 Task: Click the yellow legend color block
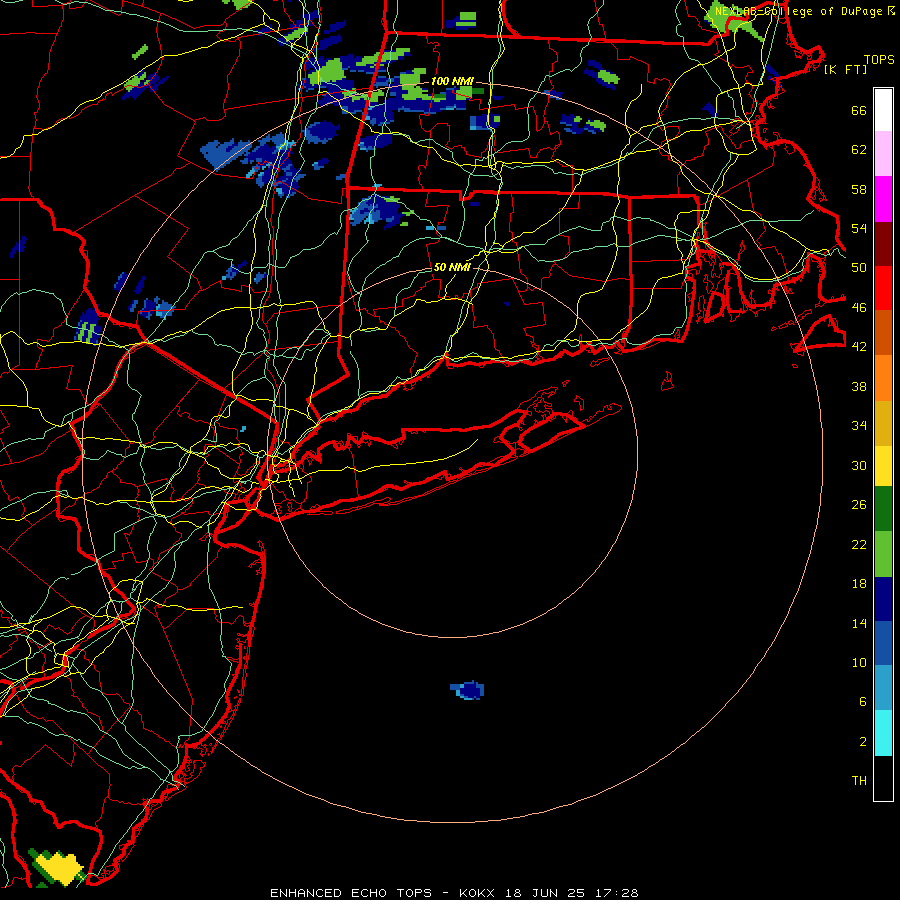pos(883,466)
